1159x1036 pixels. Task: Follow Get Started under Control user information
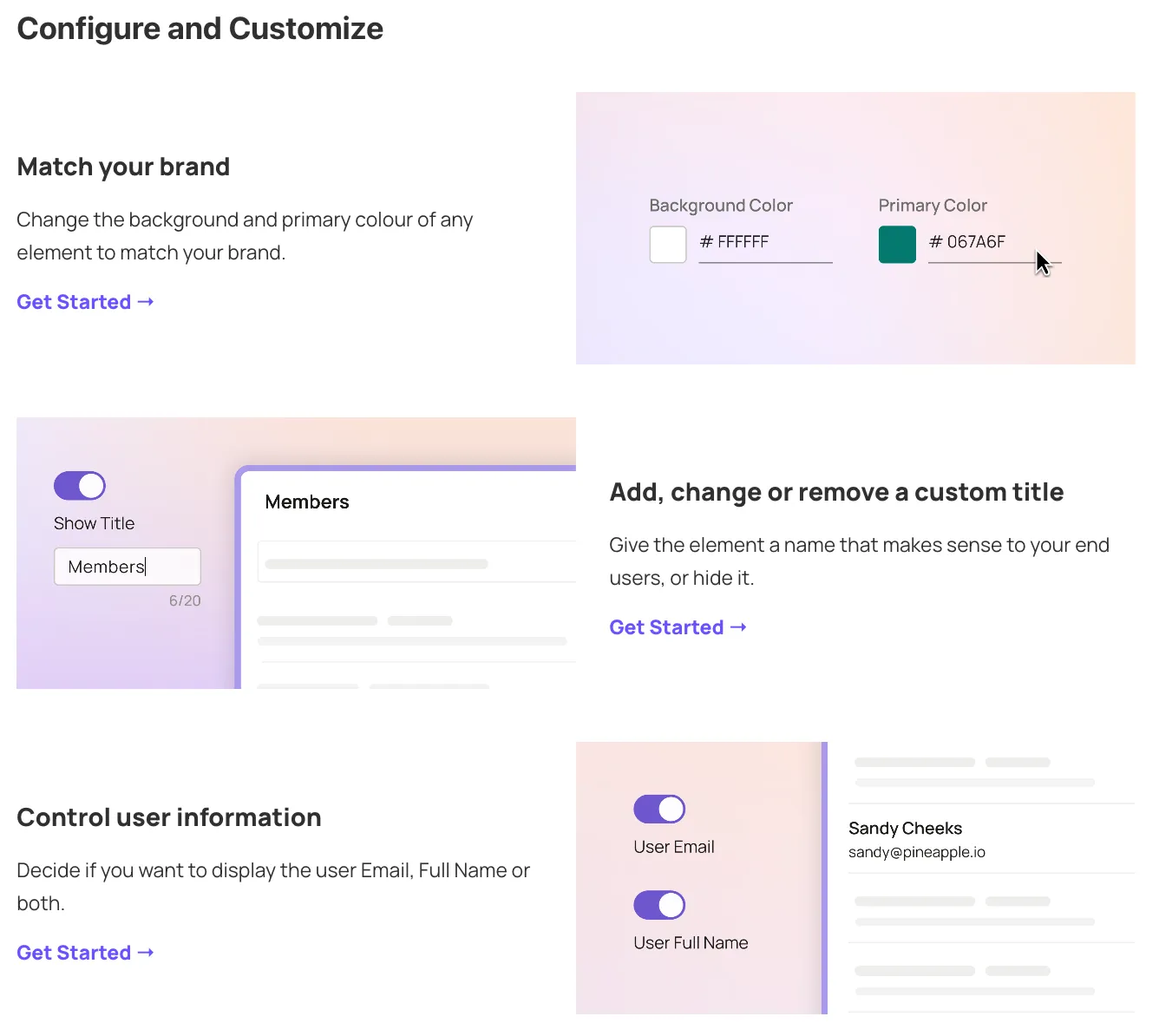[85, 953]
